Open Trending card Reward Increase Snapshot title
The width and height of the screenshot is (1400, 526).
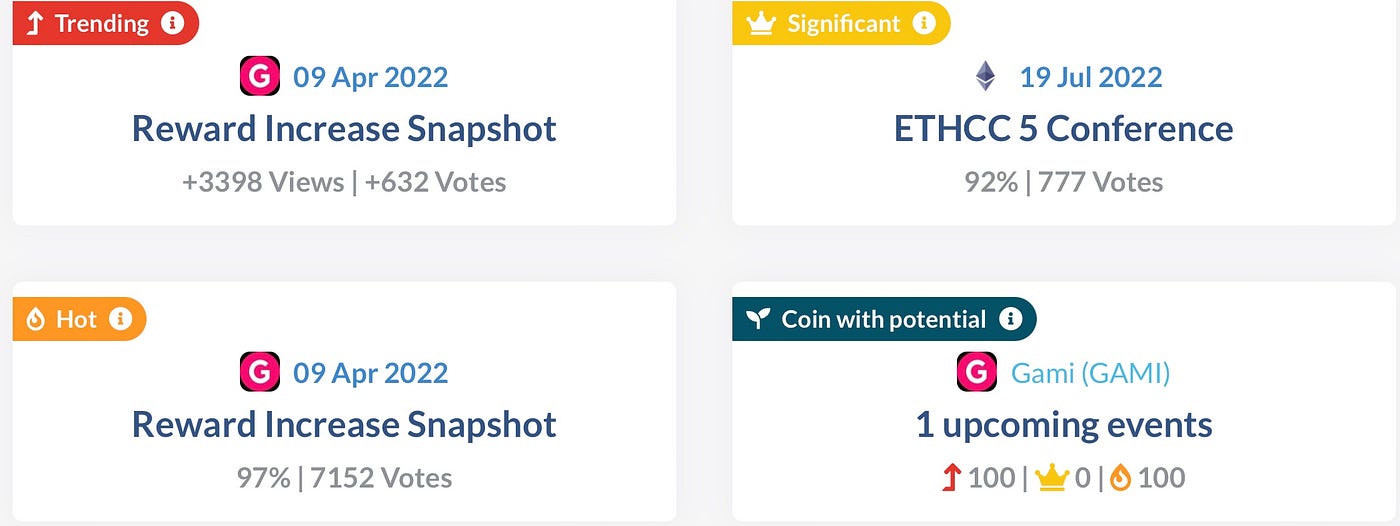(344, 129)
